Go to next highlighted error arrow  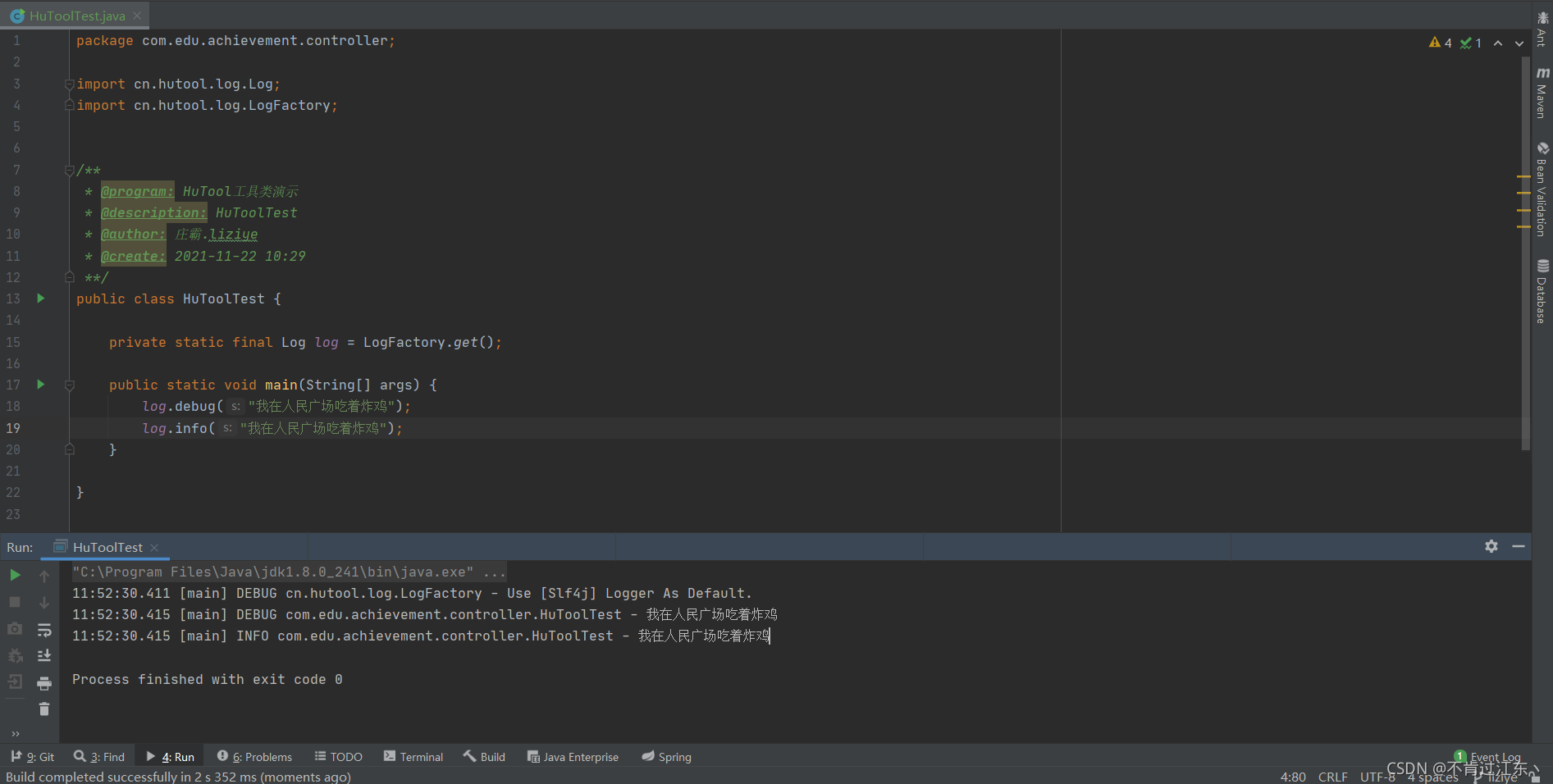(x=1519, y=43)
